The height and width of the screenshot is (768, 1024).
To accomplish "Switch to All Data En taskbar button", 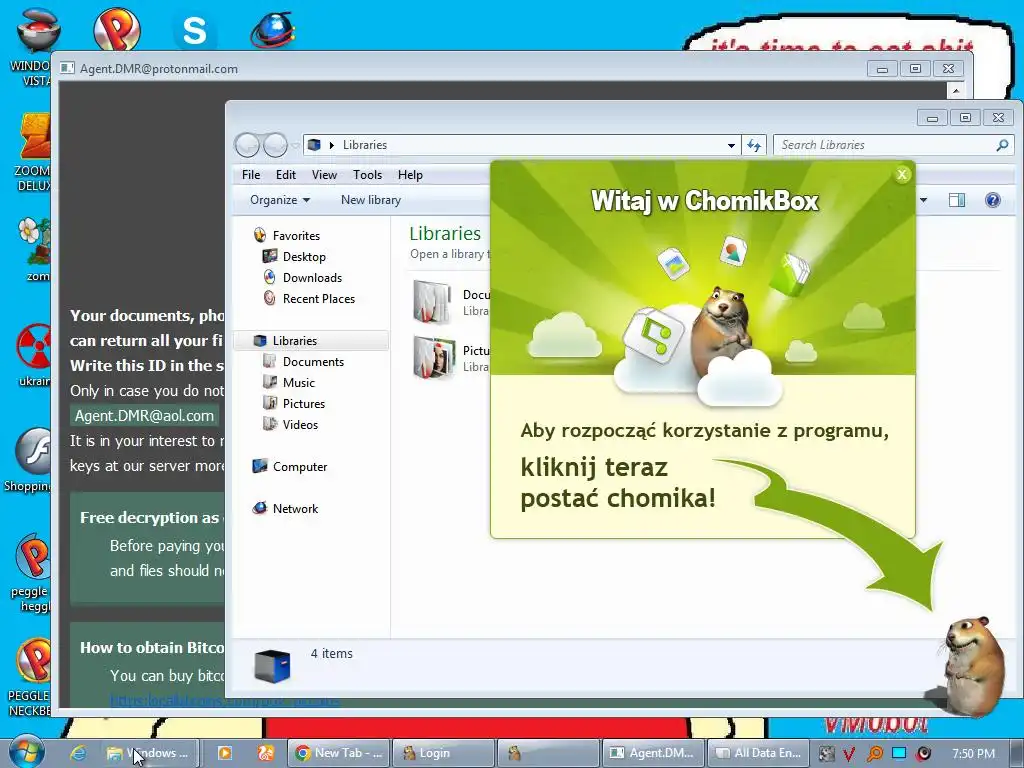I will [758, 753].
